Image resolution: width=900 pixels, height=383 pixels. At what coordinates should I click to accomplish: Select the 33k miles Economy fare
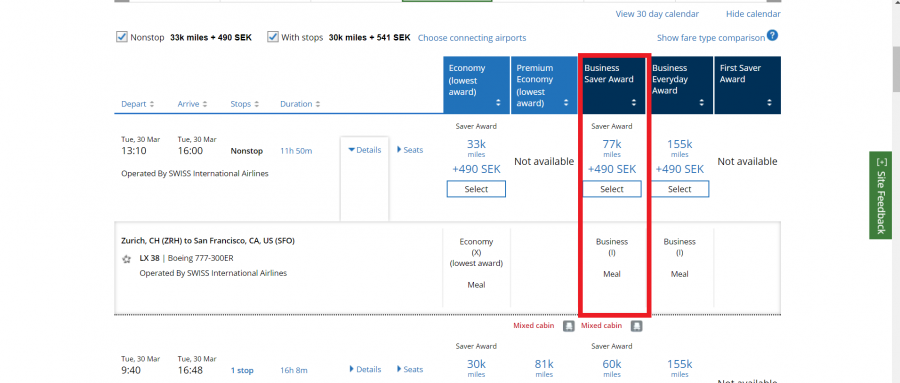(476, 189)
